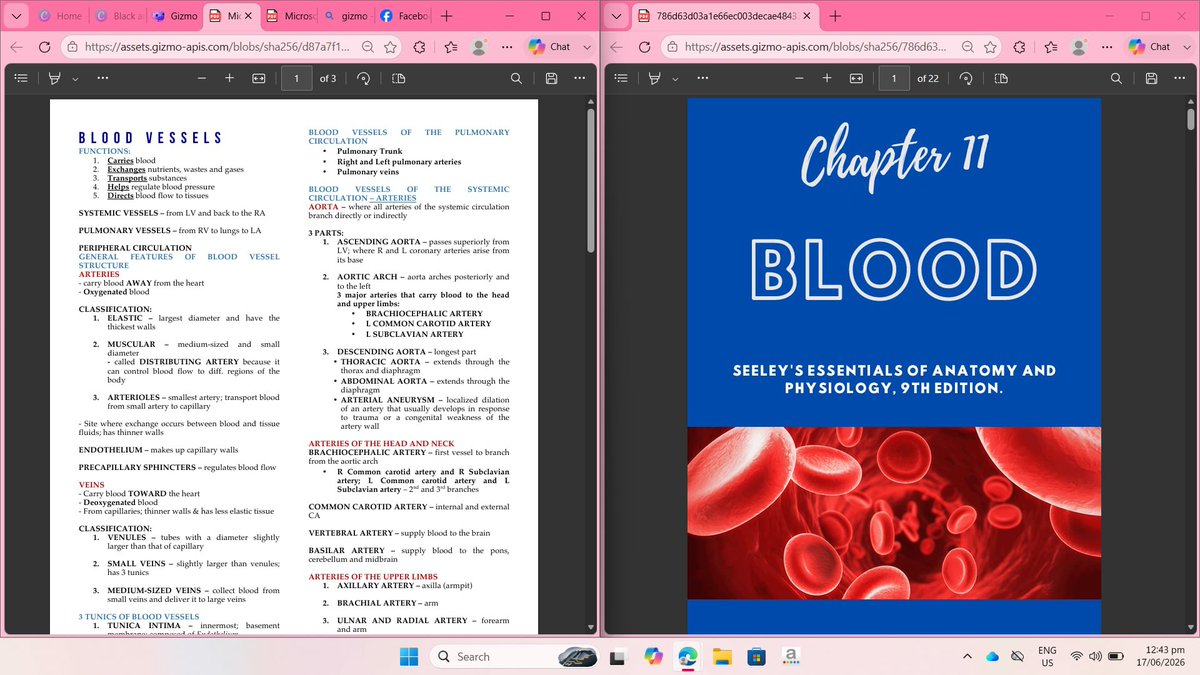Click address bar zoom icon in left browser

point(367,47)
